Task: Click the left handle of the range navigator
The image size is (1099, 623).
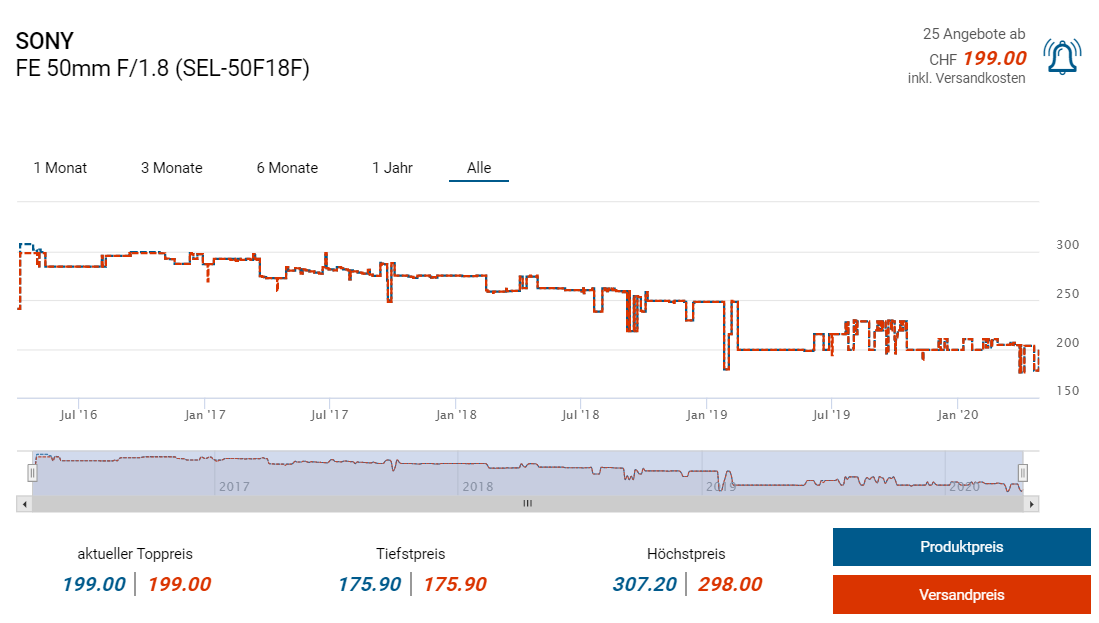Action: pos(32,472)
